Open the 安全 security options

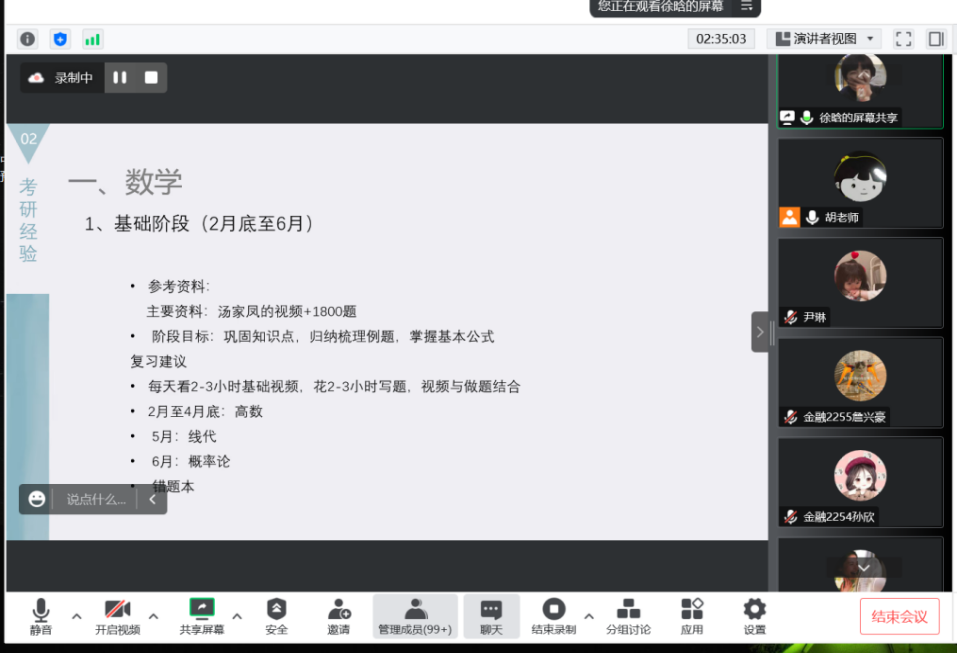point(277,616)
